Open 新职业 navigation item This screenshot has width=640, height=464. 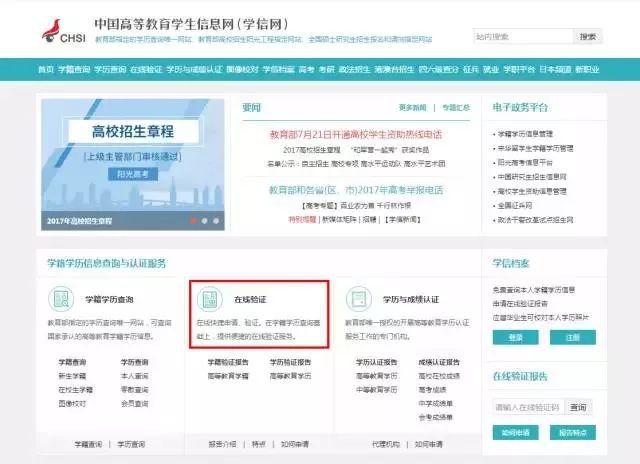tap(587, 69)
